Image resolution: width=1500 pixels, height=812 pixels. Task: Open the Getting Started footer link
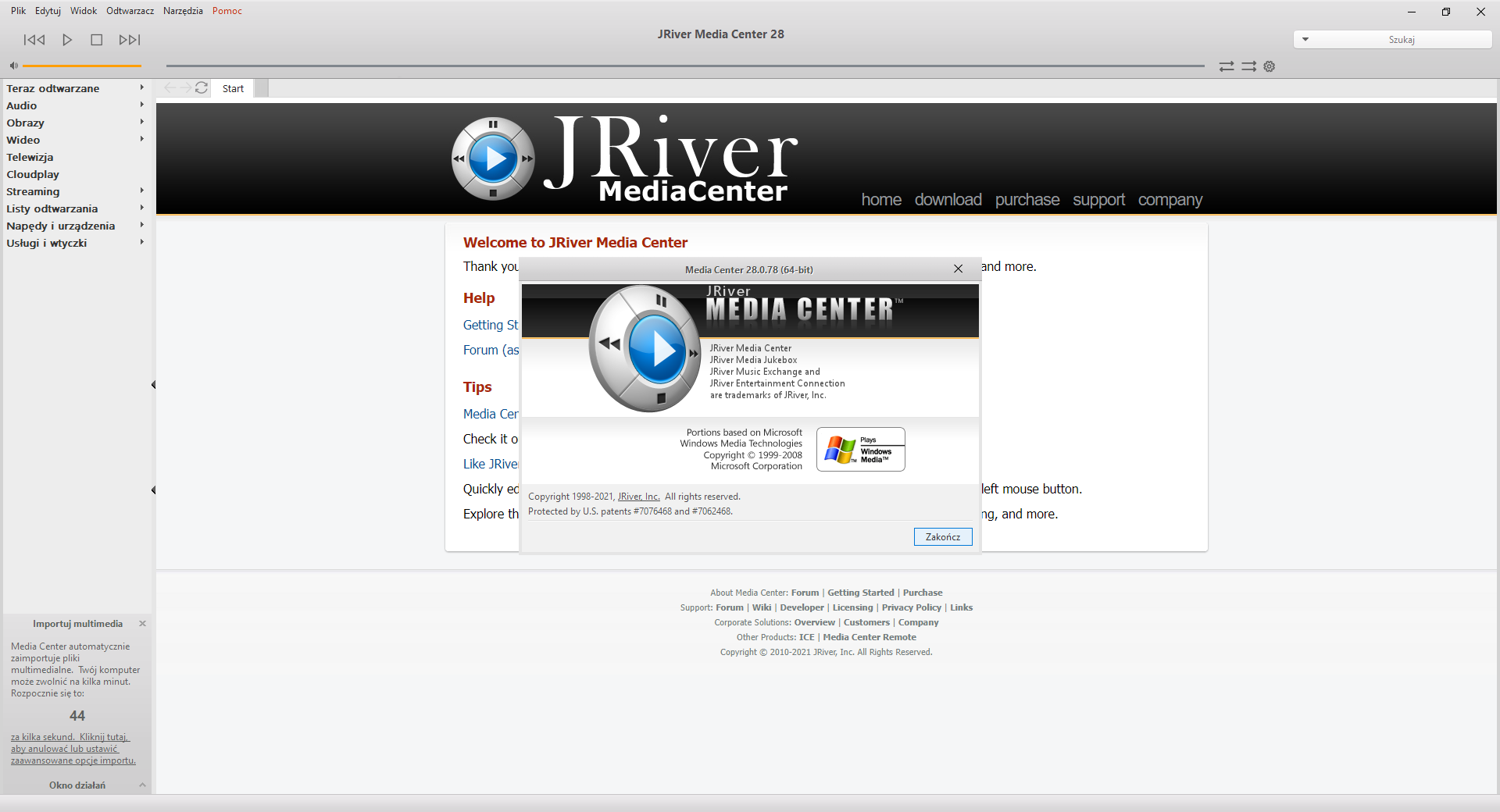coord(861,593)
